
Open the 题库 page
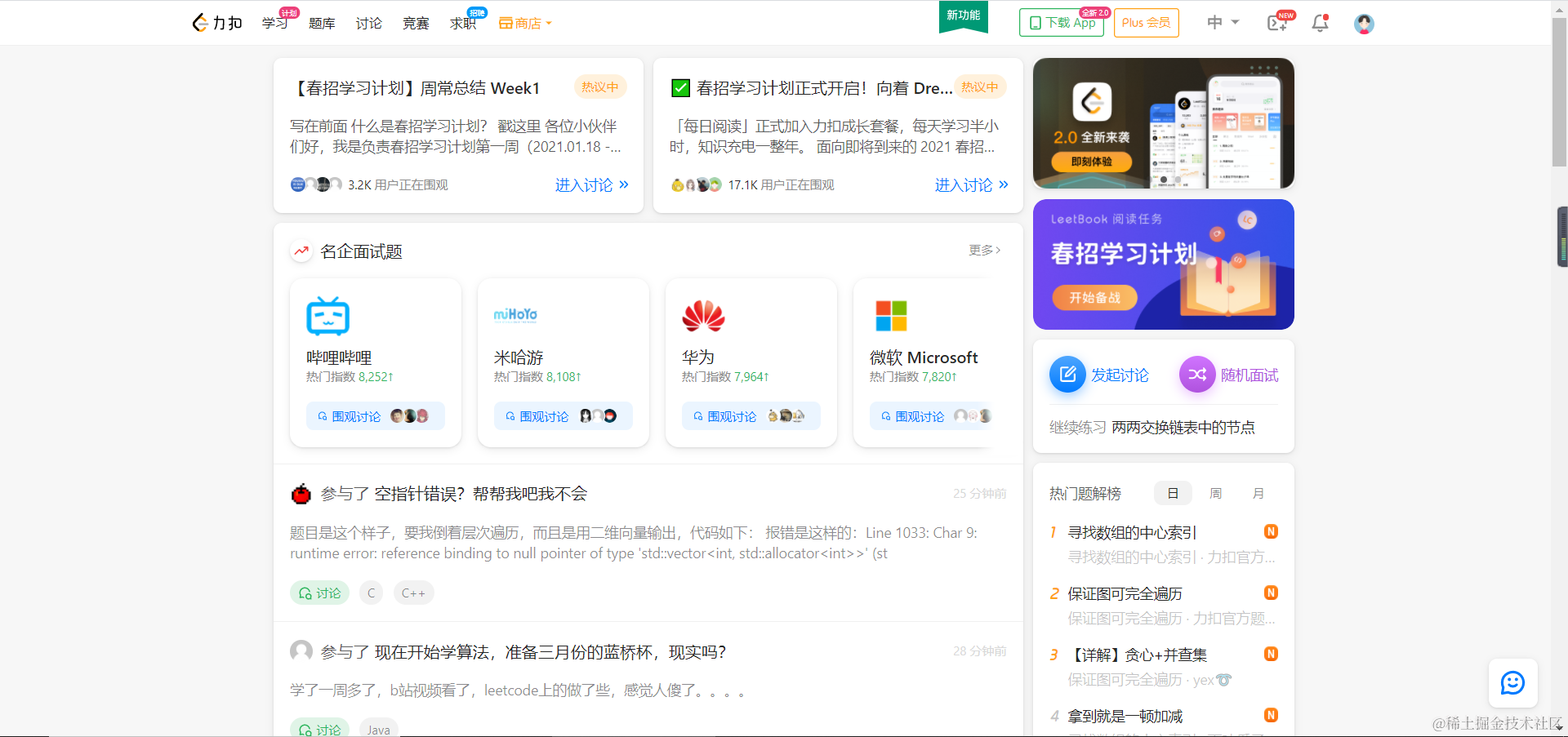click(x=322, y=23)
